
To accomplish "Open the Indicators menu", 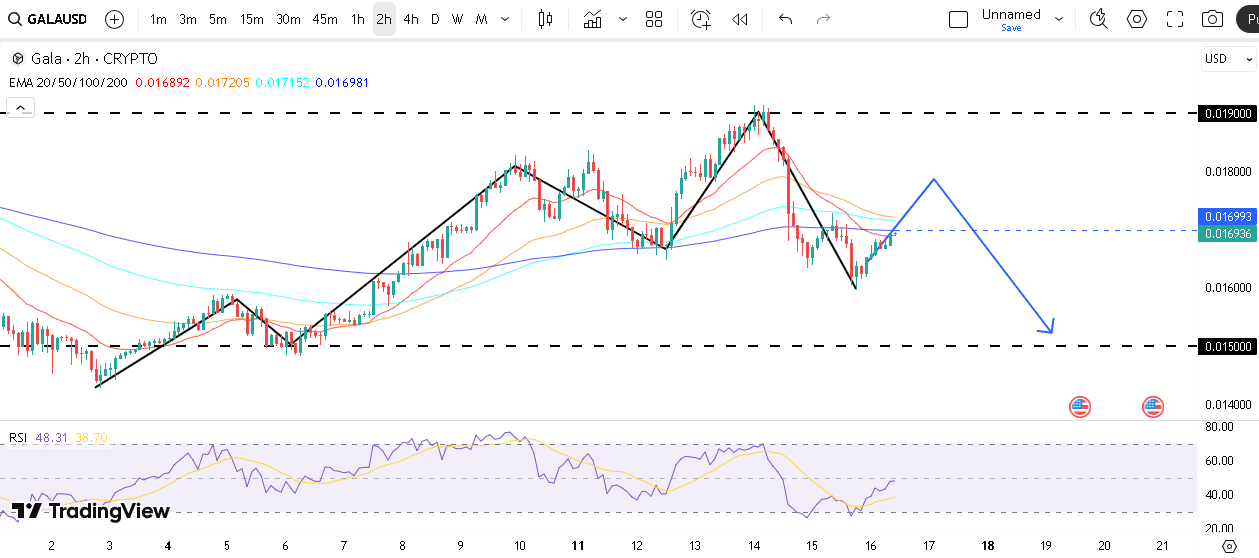I will (x=593, y=19).
